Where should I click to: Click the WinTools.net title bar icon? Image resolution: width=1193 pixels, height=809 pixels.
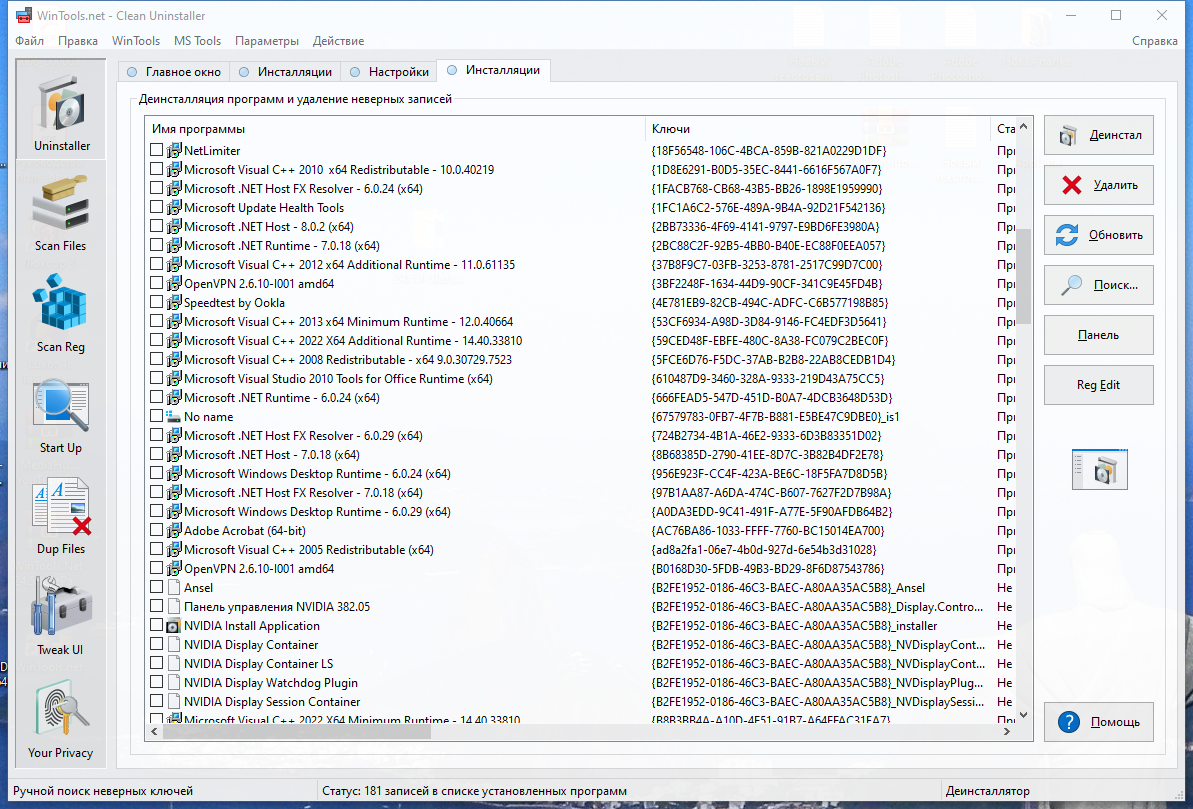coord(23,15)
